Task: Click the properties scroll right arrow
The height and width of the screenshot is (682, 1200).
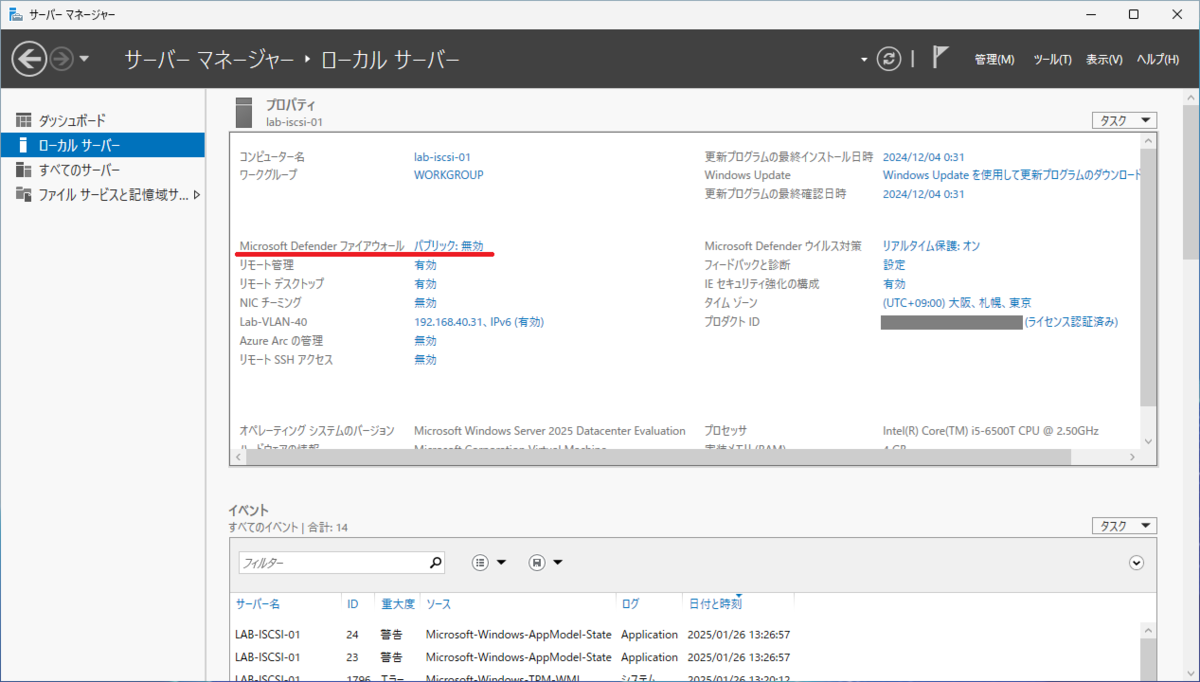Action: pyautogui.click(x=1132, y=457)
